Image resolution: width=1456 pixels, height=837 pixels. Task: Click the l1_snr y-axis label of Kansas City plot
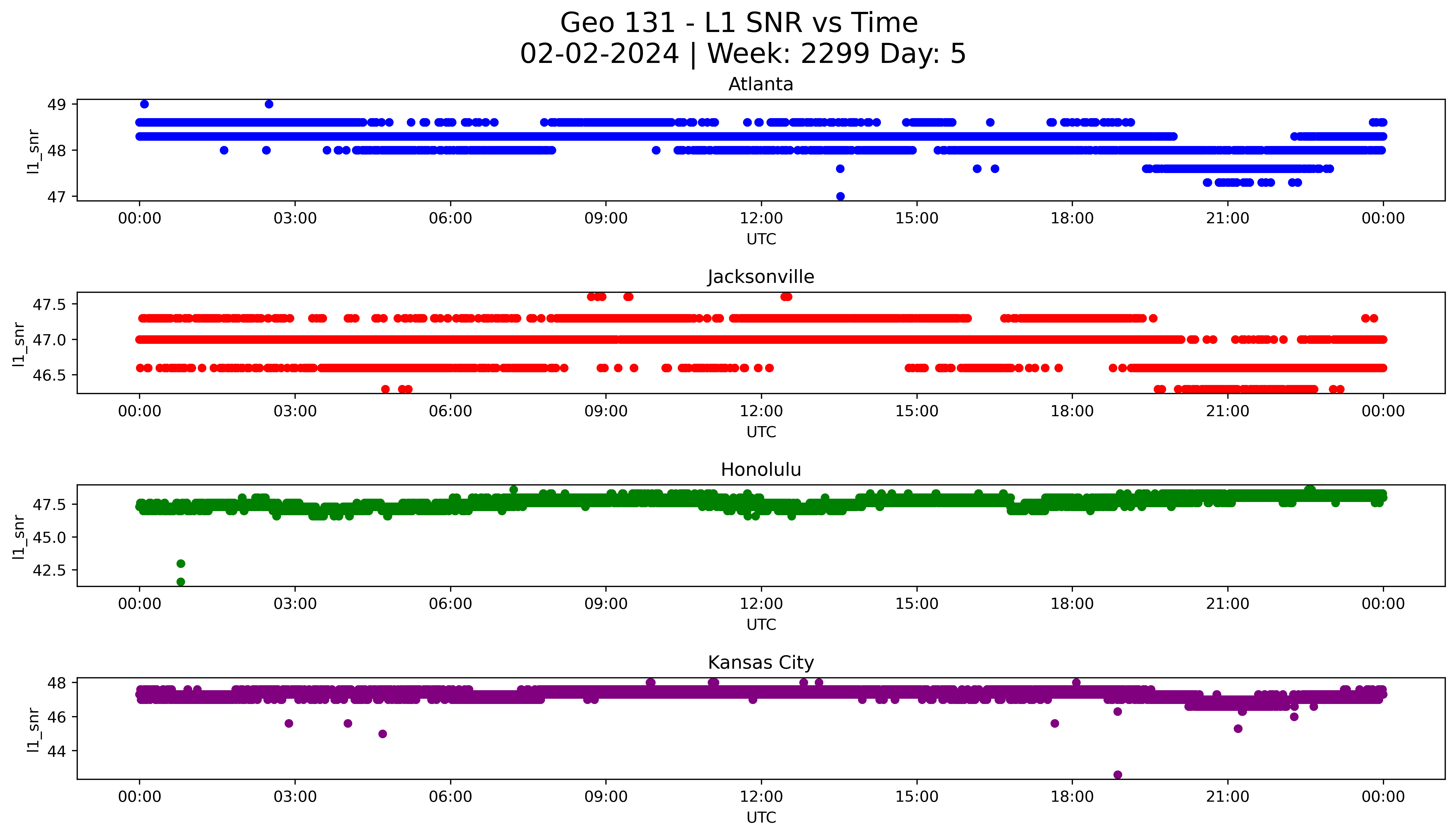(33, 730)
